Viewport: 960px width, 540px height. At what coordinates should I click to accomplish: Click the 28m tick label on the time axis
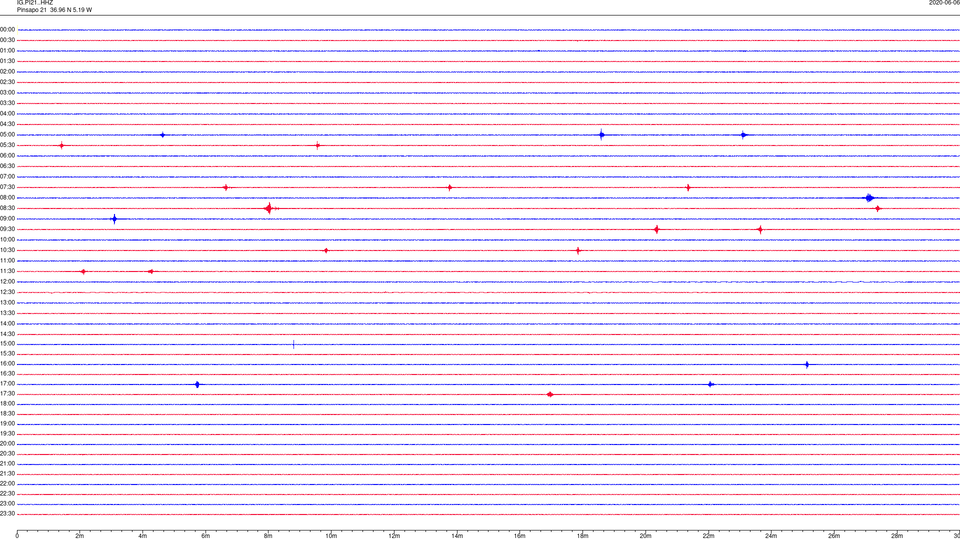[x=897, y=536]
